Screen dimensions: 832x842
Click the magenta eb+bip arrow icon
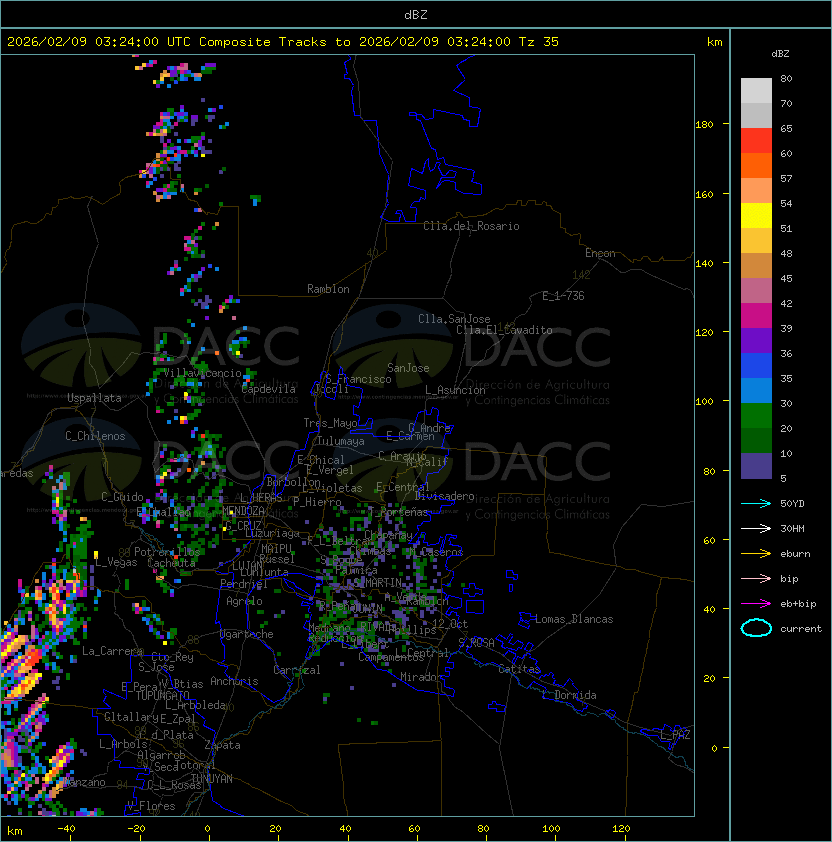[x=756, y=604]
